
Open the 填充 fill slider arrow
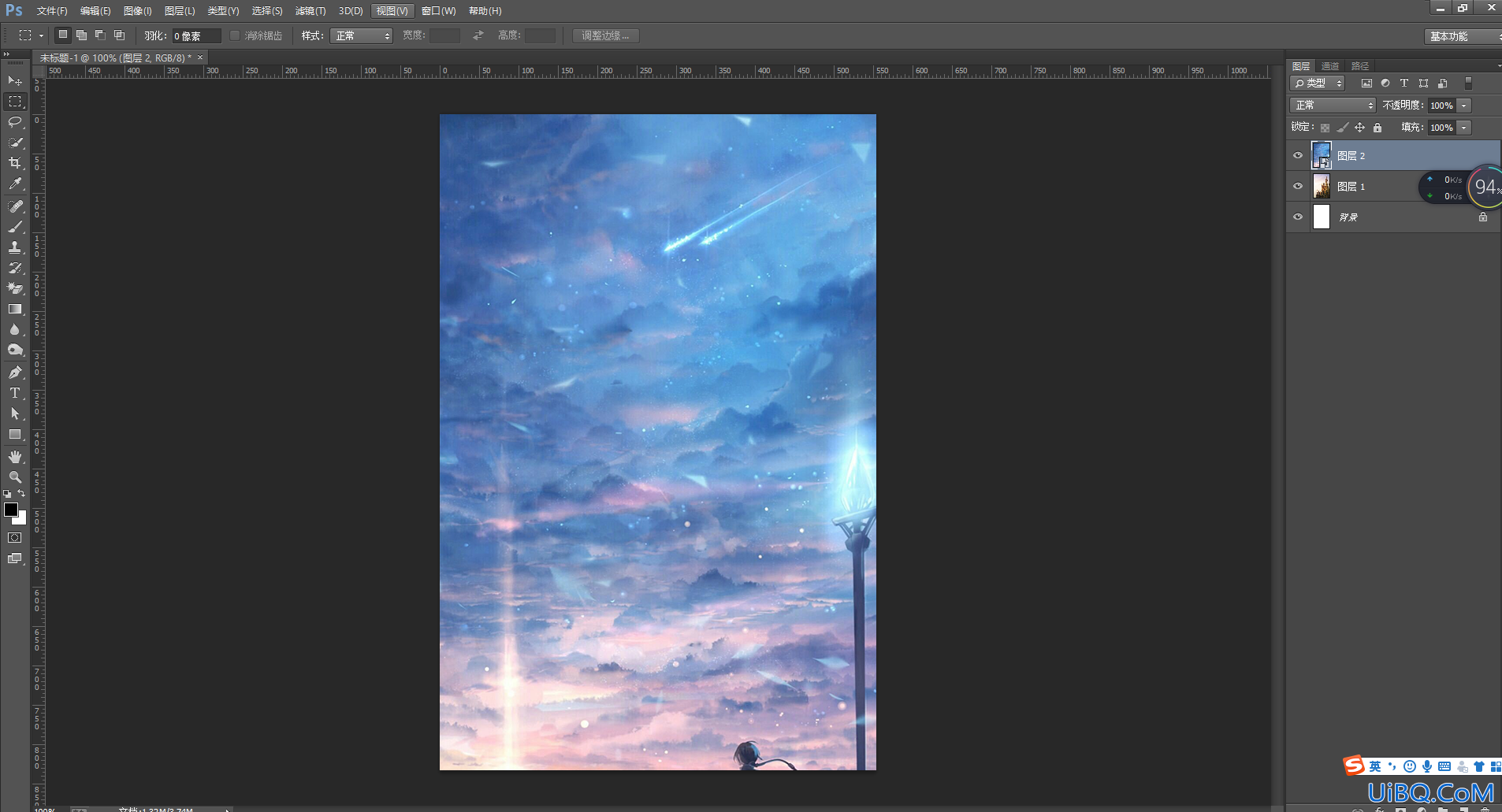pos(1464,128)
